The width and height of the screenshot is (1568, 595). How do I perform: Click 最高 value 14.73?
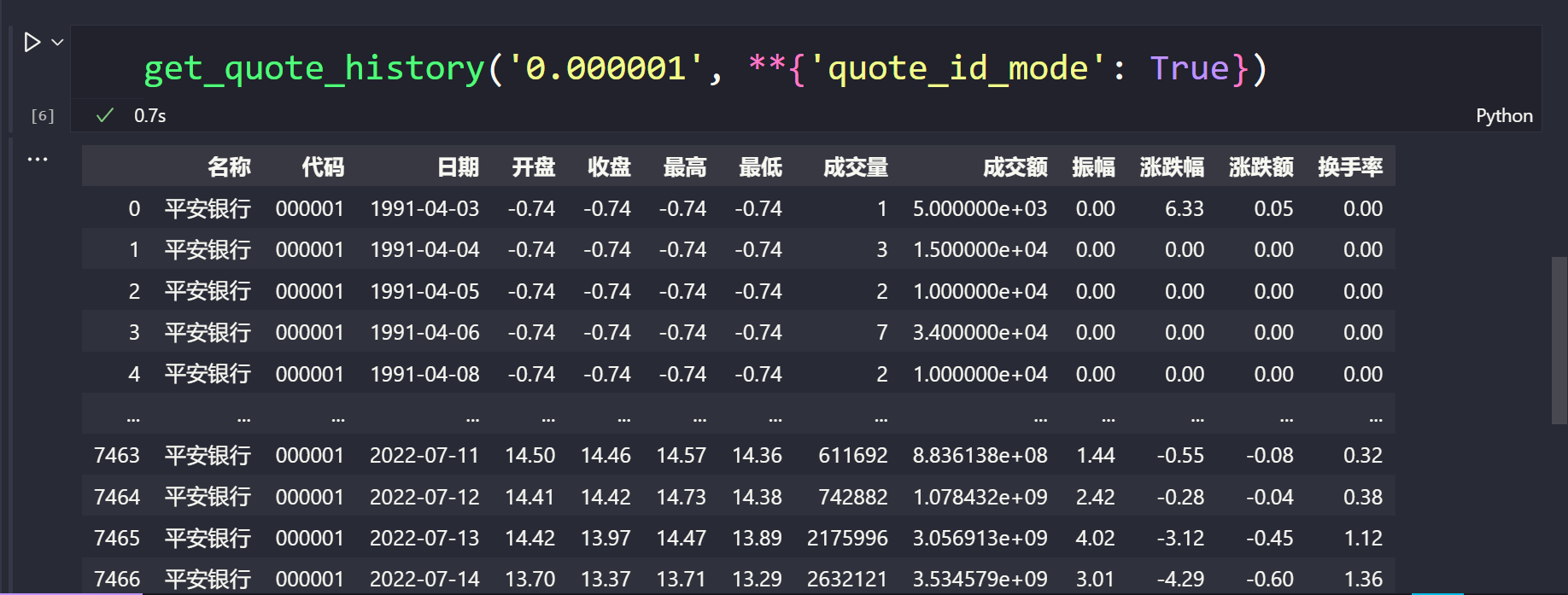682,498
